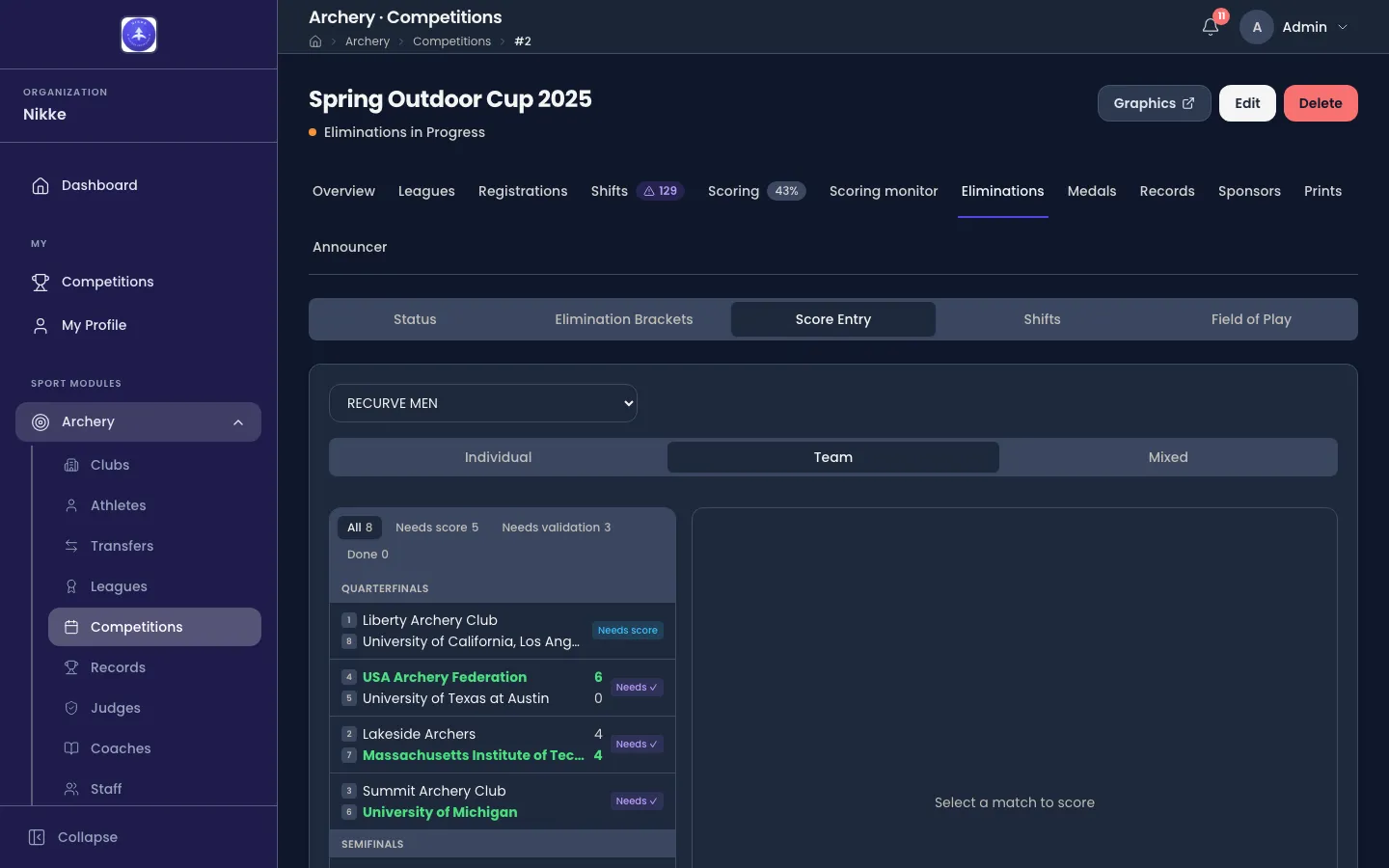
Task: Click the Clubs sidebar icon
Action: coord(71,465)
